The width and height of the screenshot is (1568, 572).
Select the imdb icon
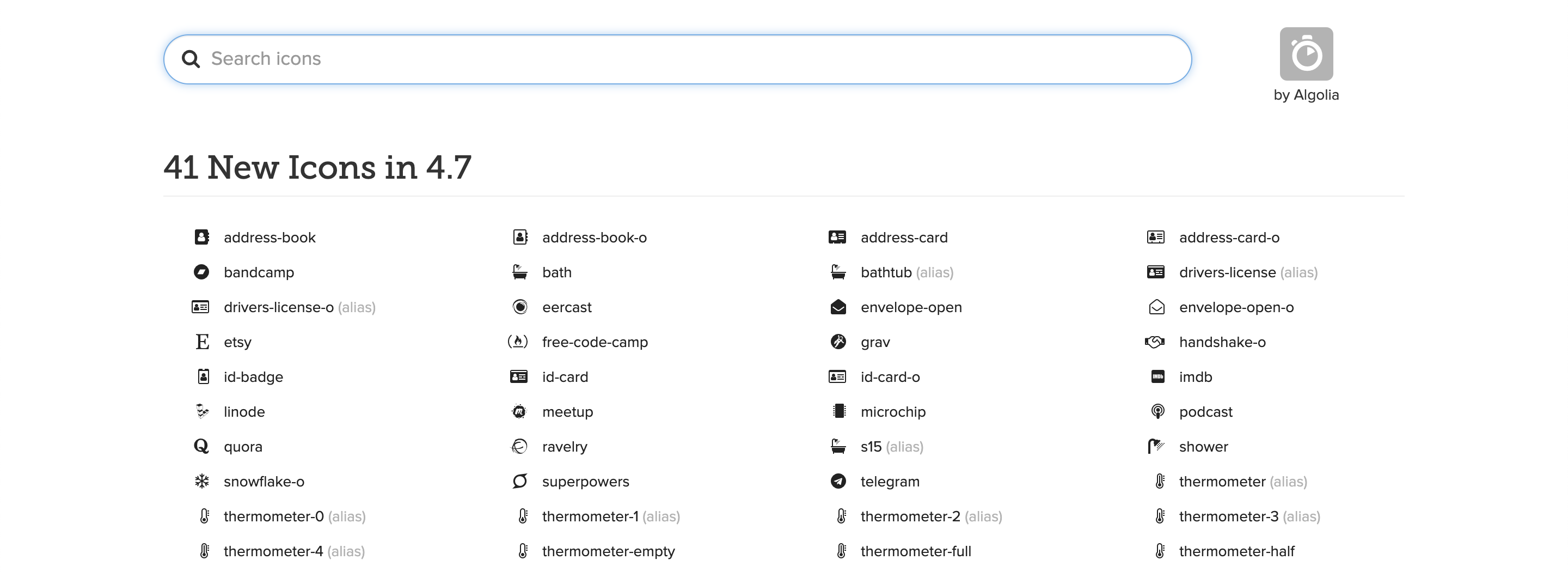pyautogui.click(x=1157, y=376)
